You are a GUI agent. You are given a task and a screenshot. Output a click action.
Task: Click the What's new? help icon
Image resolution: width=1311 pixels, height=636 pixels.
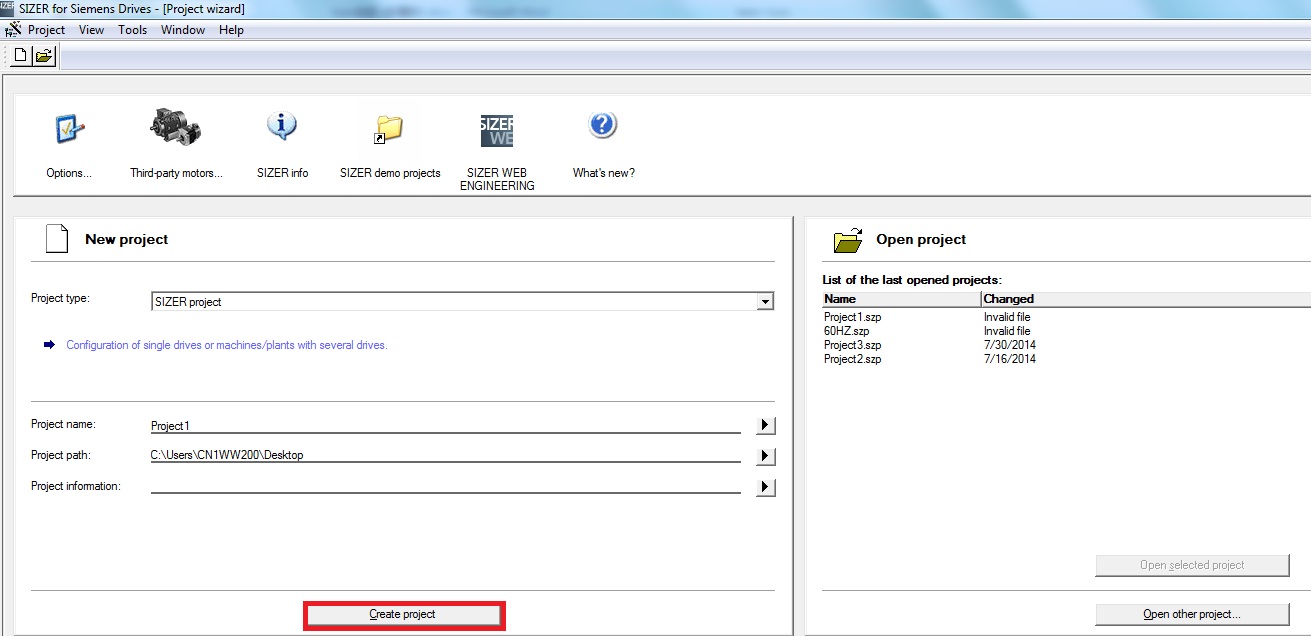(x=602, y=126)
